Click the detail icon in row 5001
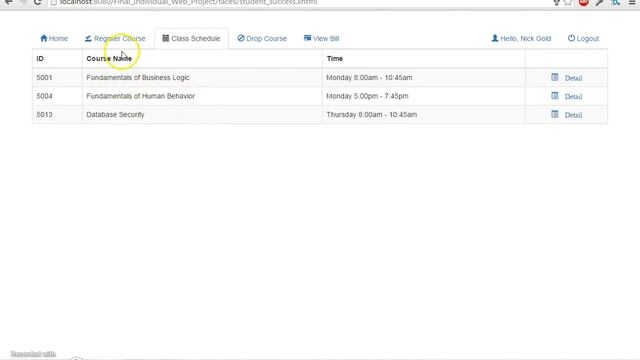The width and height of the screenshot is (640, 360). click(555, 77)
